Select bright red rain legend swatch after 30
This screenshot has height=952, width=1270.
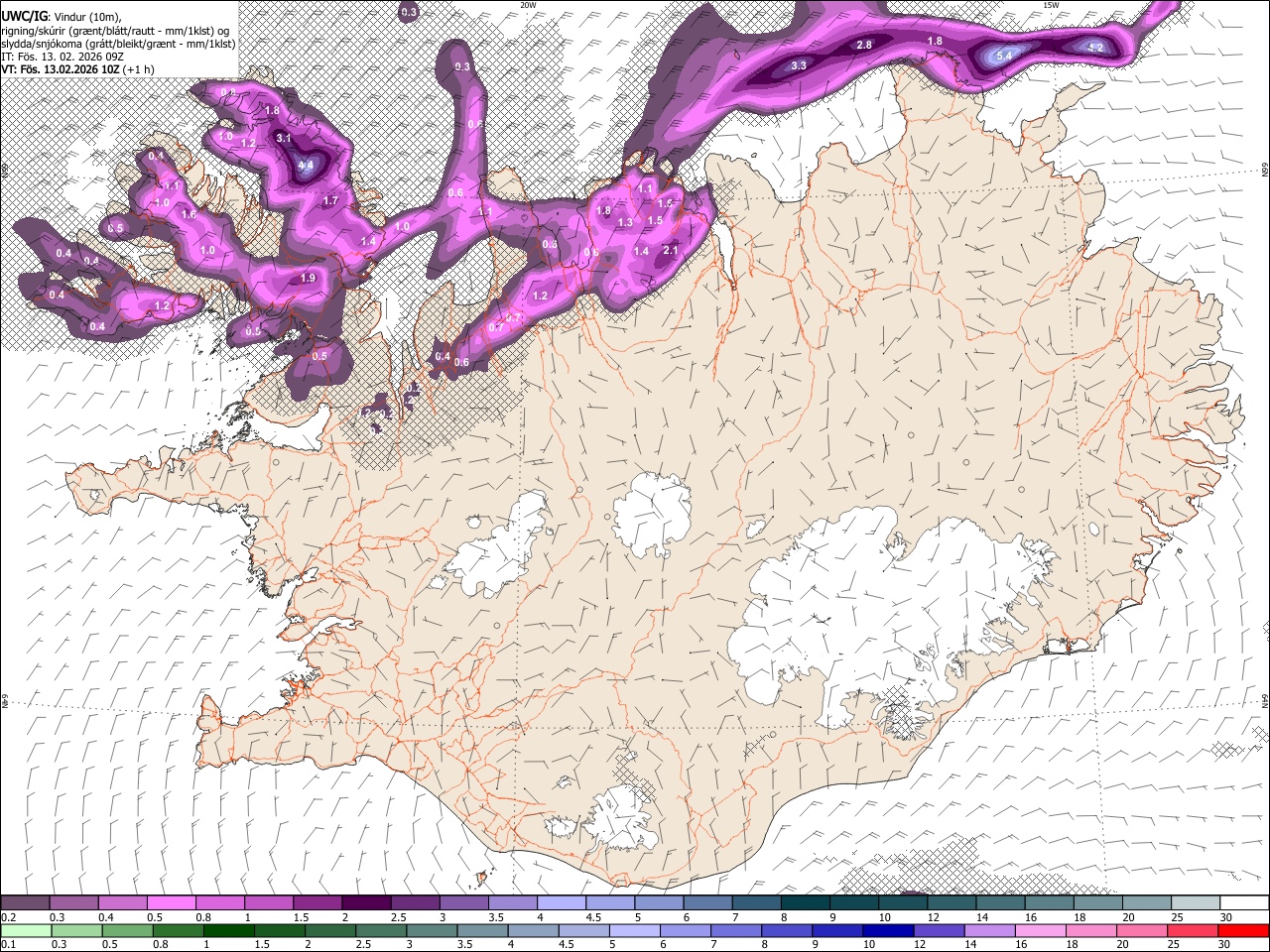click(x=1242, y=931)
